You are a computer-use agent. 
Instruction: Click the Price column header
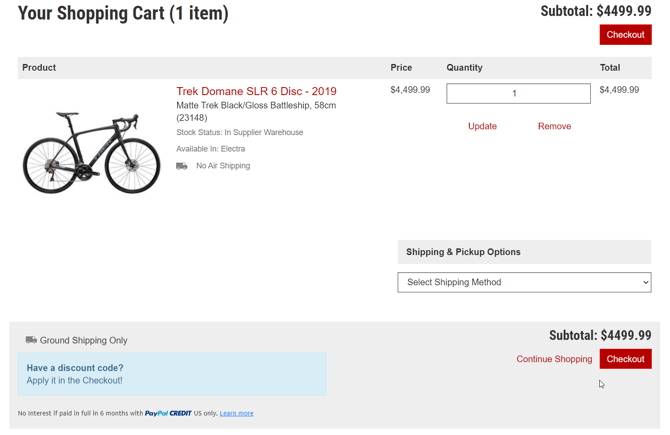(x=401, y=68)
